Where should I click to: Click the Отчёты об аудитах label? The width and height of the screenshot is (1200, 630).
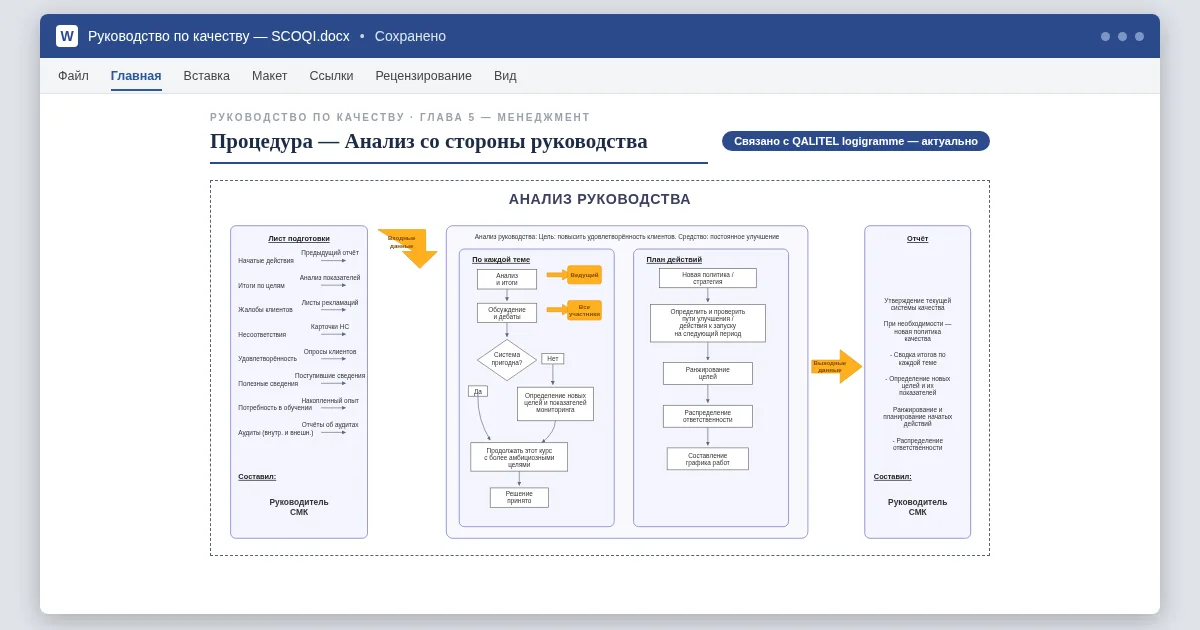coord(330,424)
